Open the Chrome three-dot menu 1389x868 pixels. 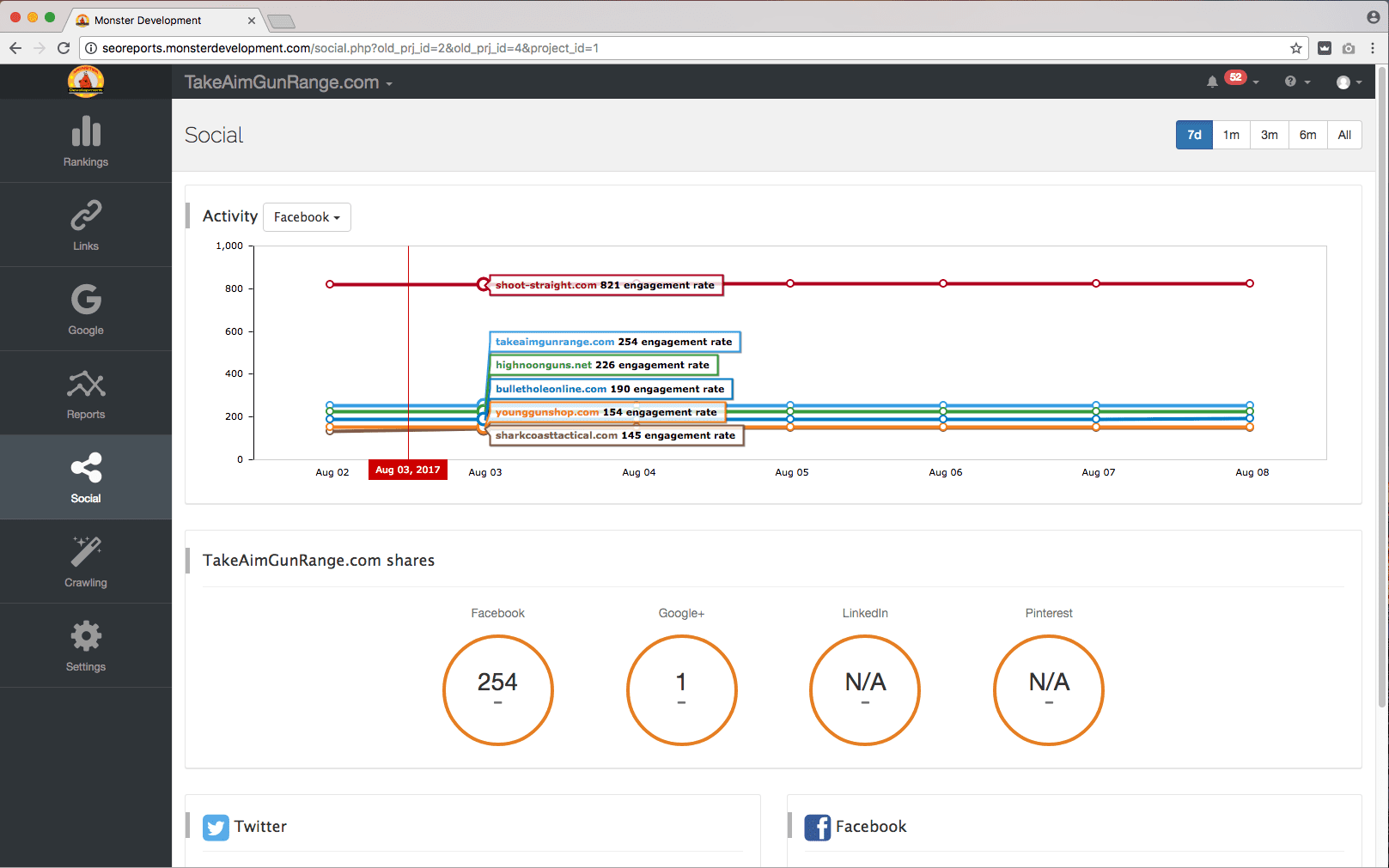coord(1373,48)
